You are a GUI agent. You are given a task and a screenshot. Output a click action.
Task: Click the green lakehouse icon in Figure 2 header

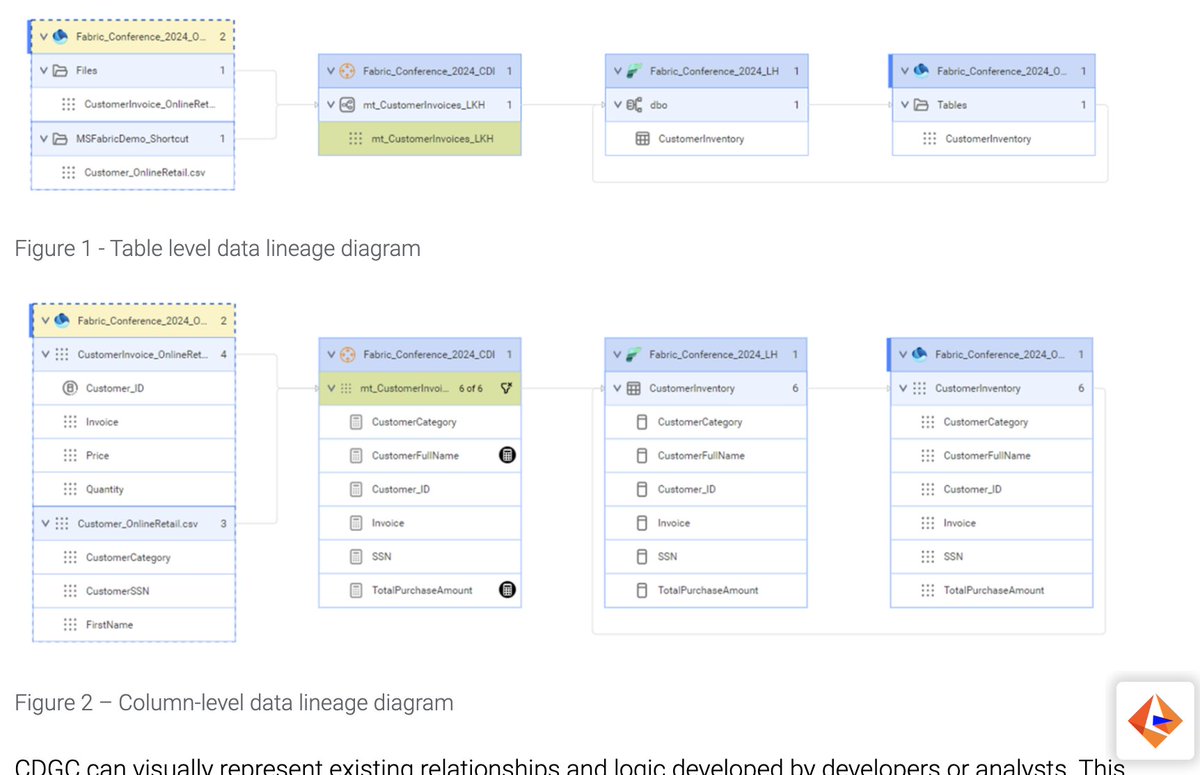point(634,354)
